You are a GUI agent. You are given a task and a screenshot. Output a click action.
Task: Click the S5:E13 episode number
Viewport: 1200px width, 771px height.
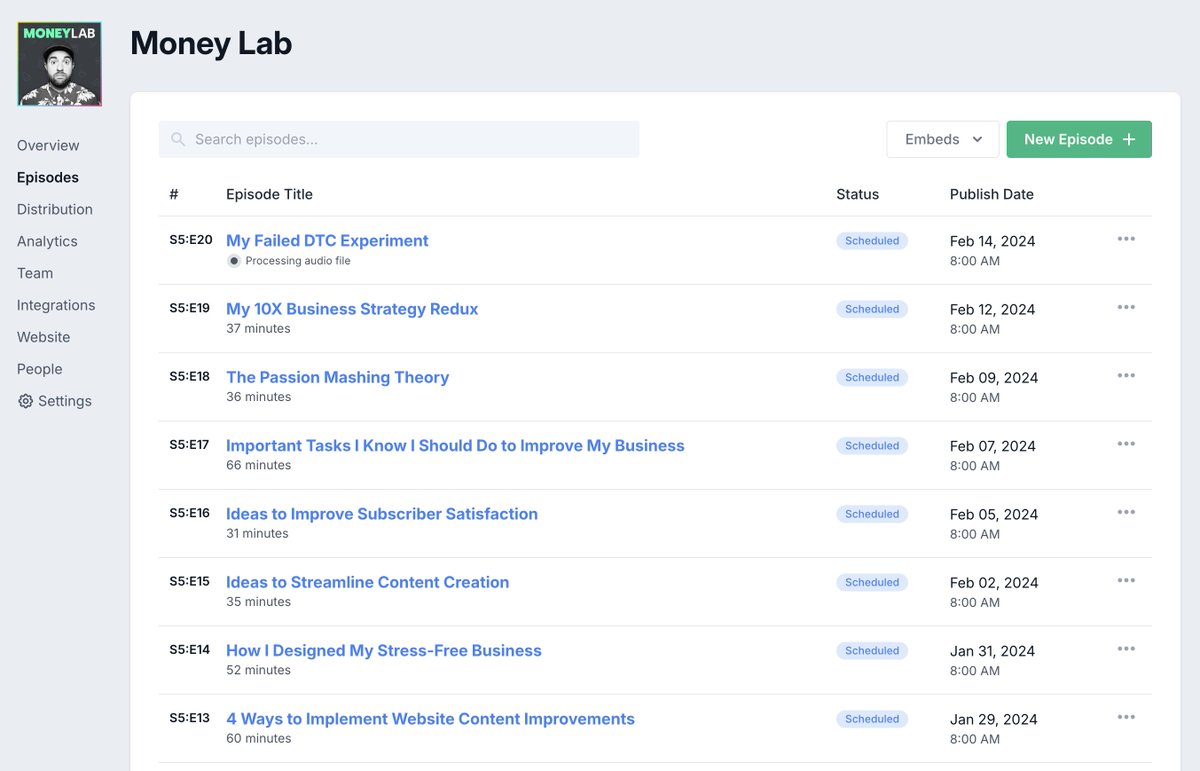[189, 718]
